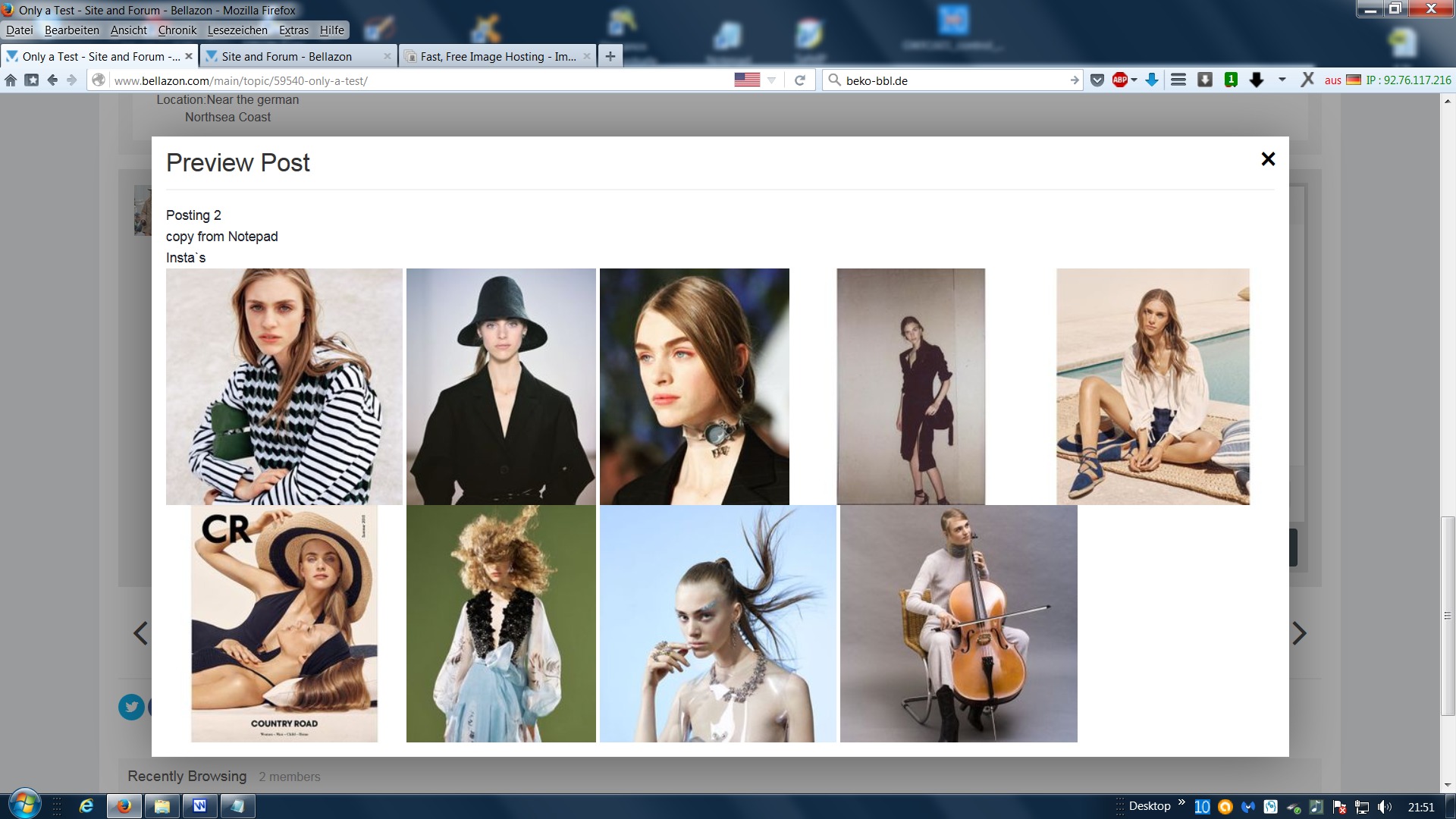
Task: Show the next image with the right chevron
Action: coord(1299,633)
